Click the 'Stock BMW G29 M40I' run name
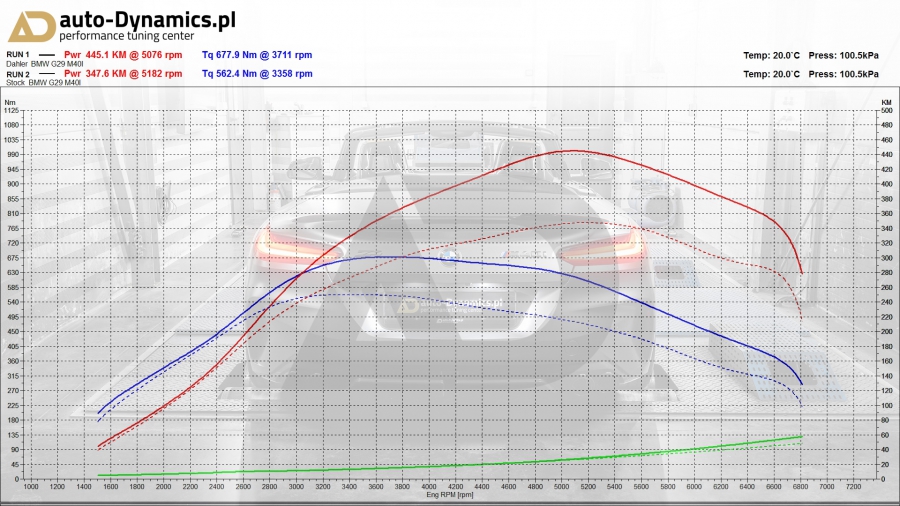 (39, 84)
